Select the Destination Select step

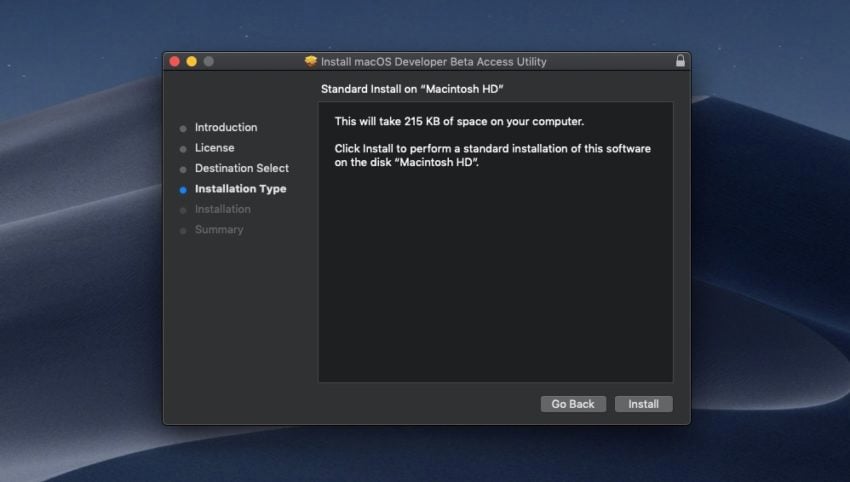pos(242,169)
